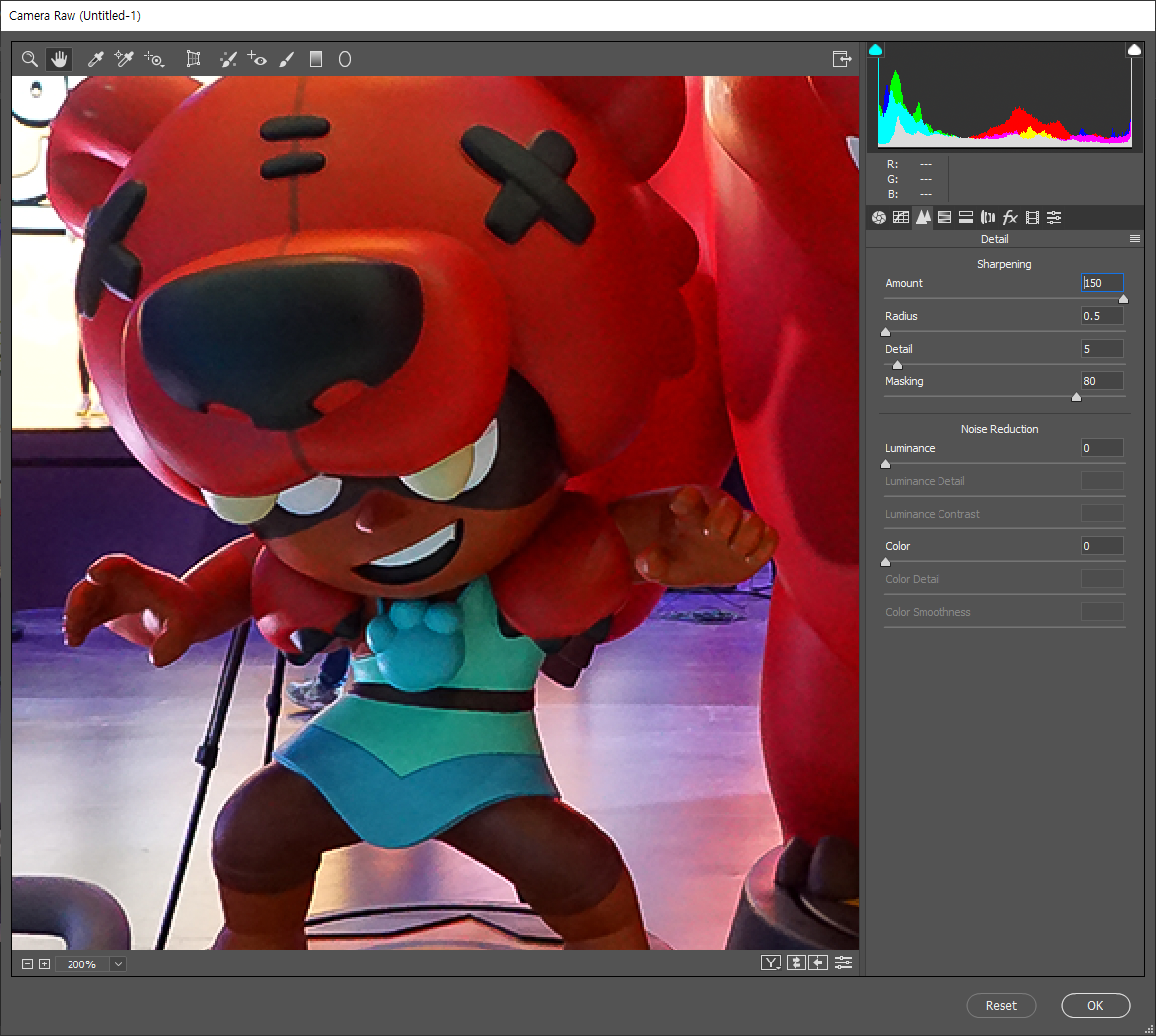Open the Detail panel options menu
This screenshot has width=1156, height=1036.
coord(1134,239)
